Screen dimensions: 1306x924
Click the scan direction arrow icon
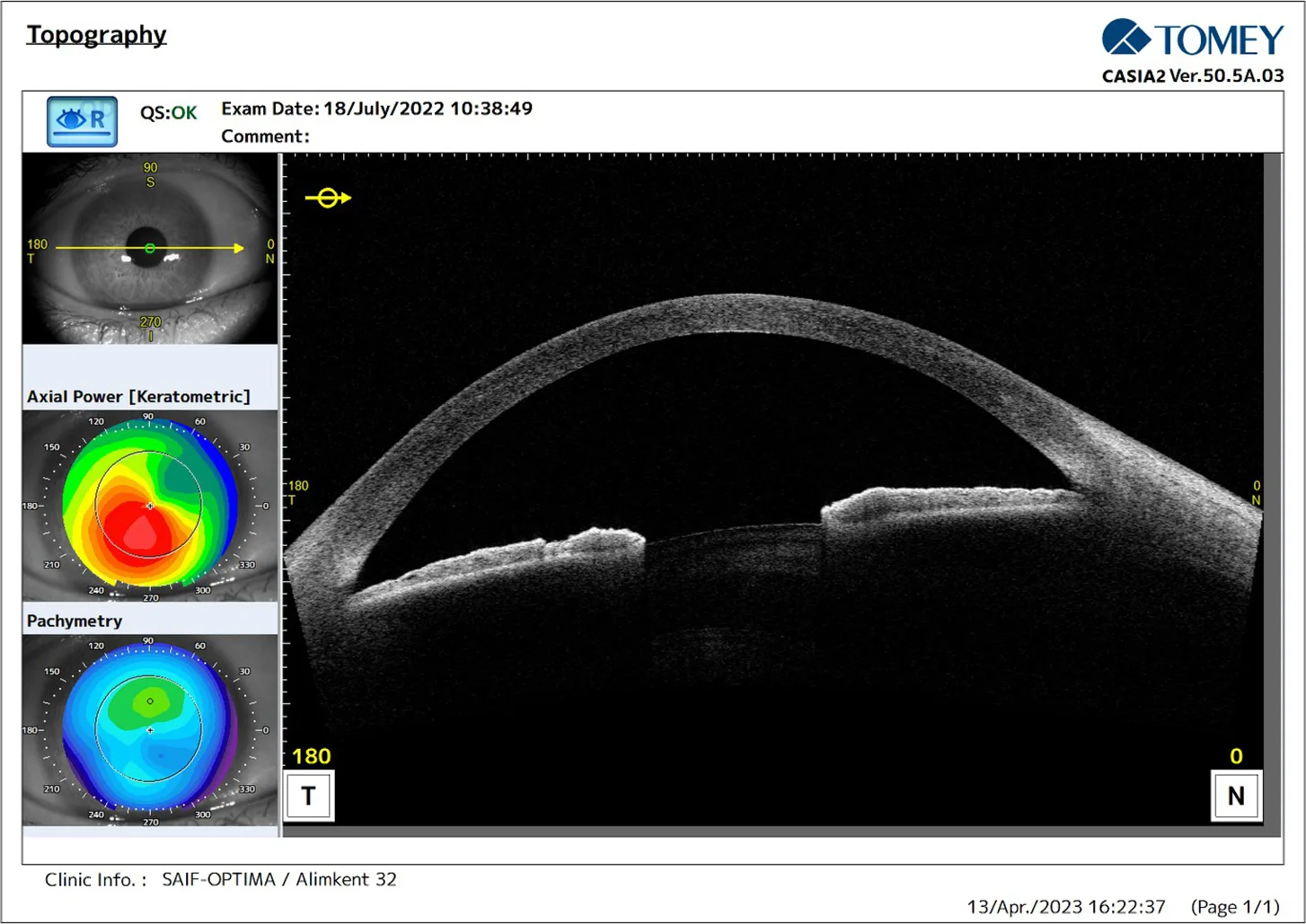[328, 198]
